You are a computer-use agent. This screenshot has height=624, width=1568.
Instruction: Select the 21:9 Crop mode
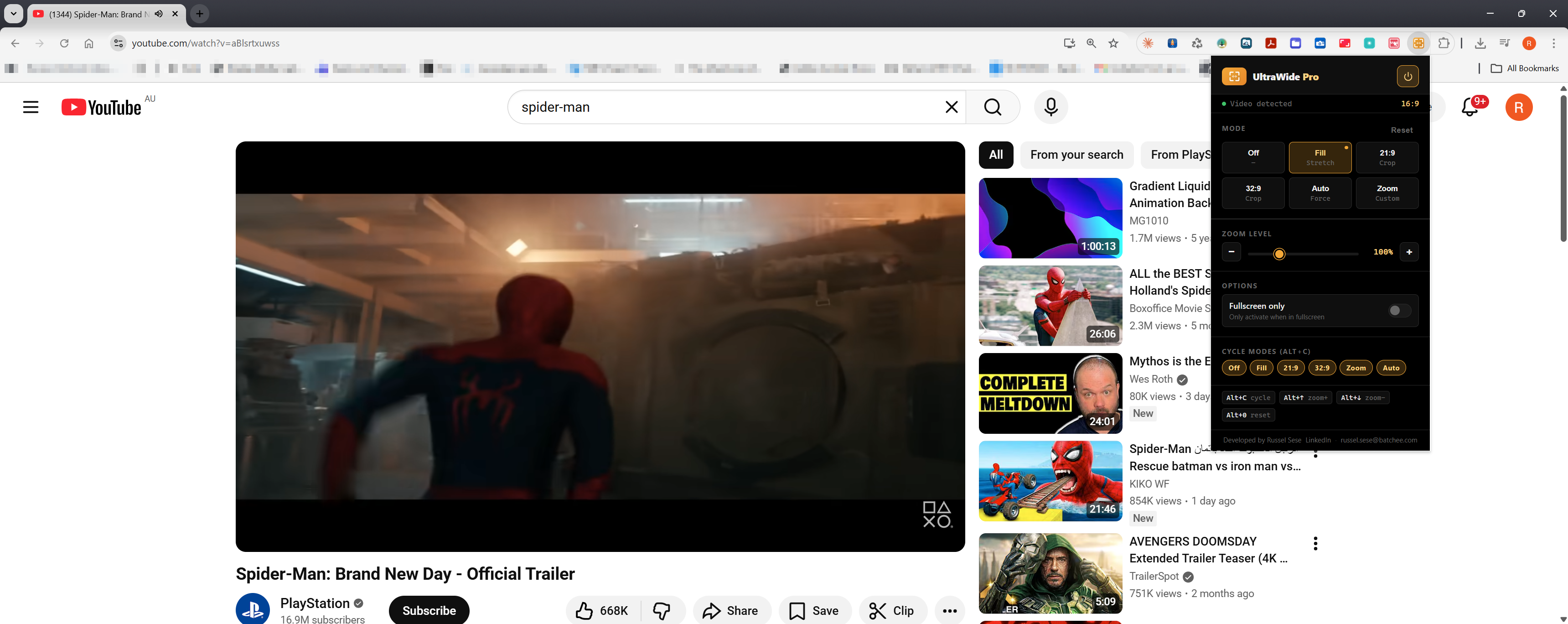(1387, 157)
